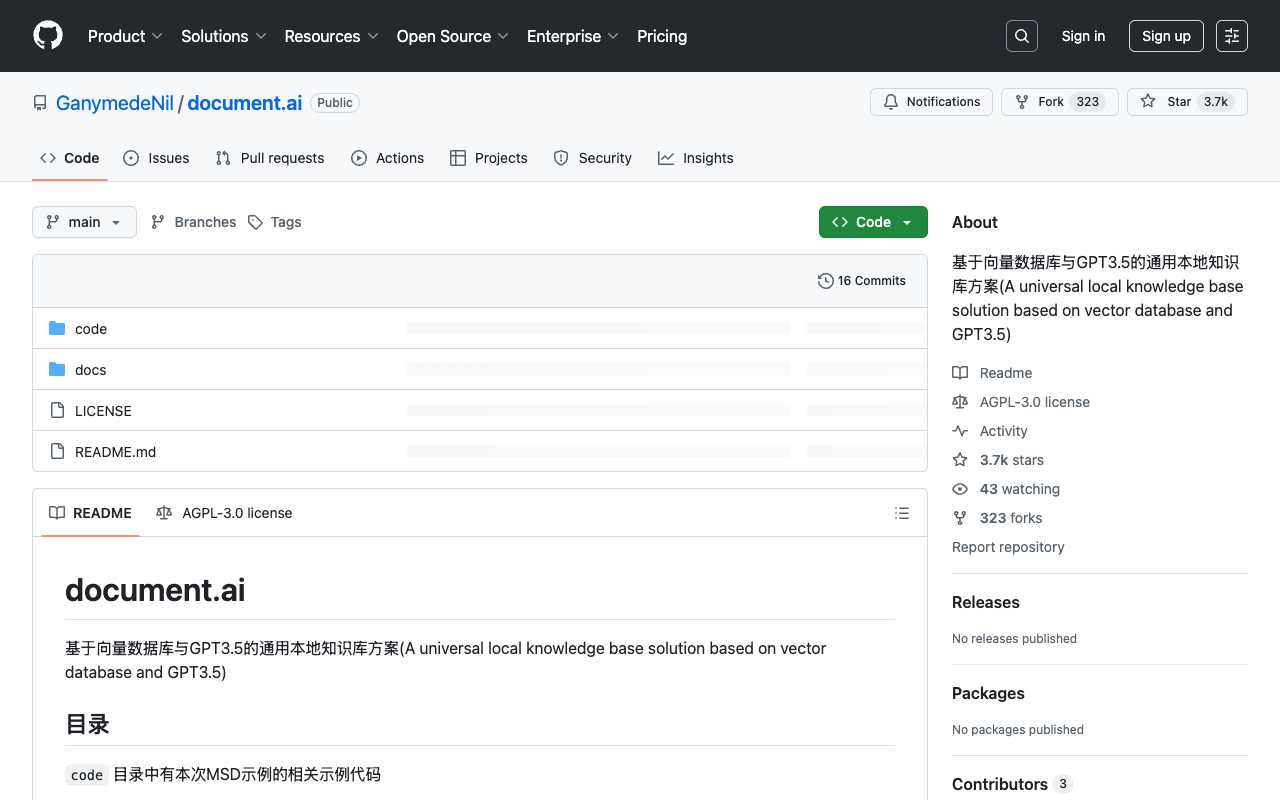Screen dimensions: 1280x800
Task: Click the GitHub logo icon
Action: pos(48,36)
